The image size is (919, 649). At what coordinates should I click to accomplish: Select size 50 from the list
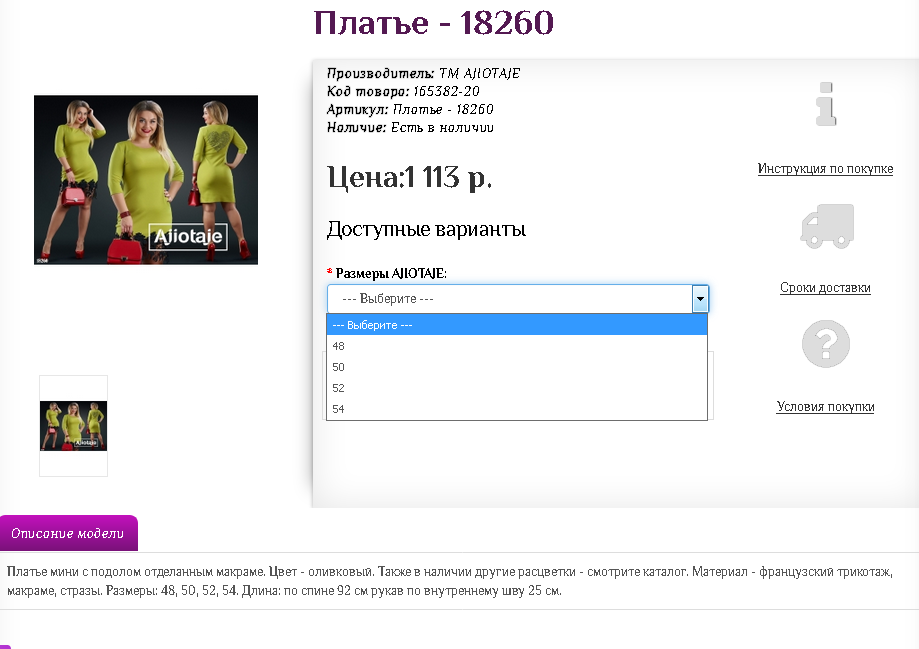pyautogui.click(x=517, y=367)
